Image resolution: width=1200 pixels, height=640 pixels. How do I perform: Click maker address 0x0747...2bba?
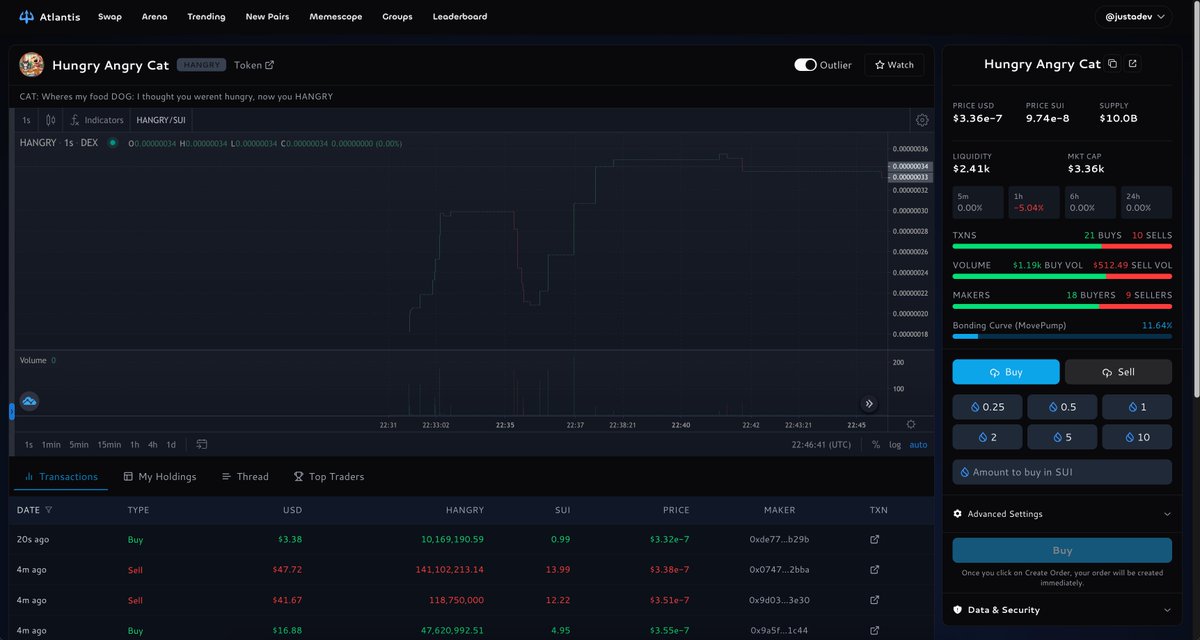click(x=779, y=570)
